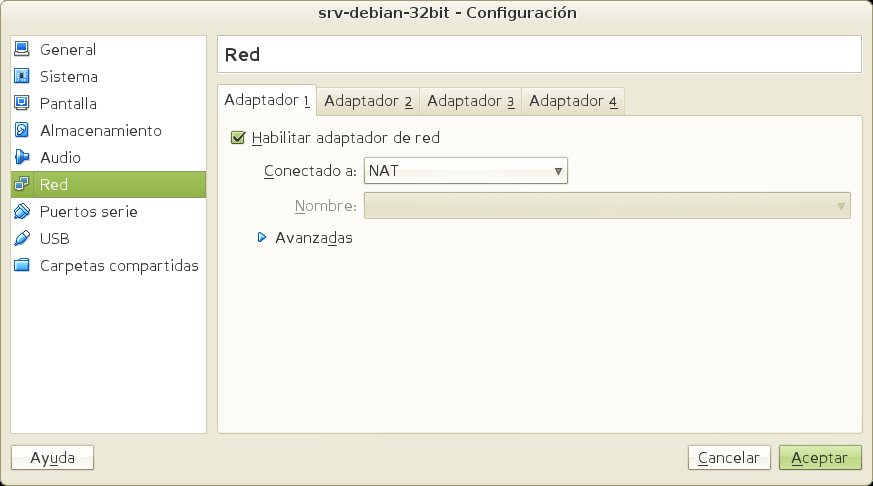Open Pantalla via its display icon

tap(22, 103)
